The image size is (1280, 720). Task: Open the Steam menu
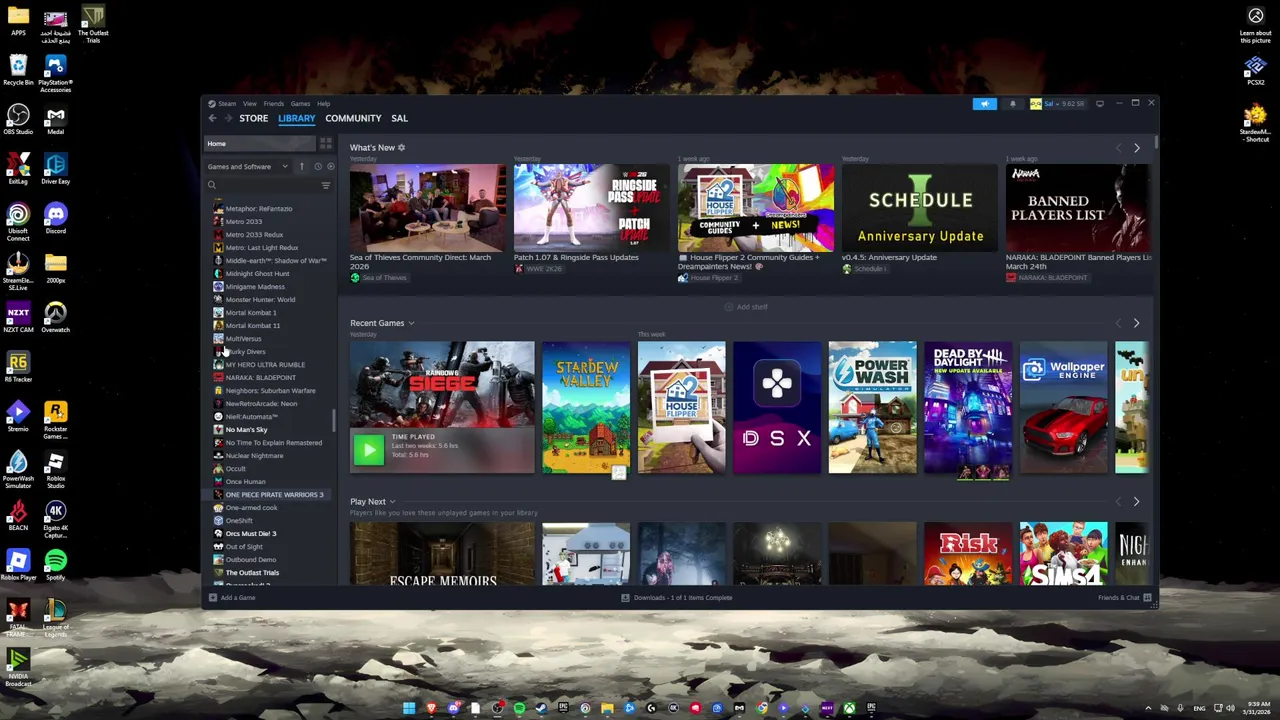tap(227, 104)
